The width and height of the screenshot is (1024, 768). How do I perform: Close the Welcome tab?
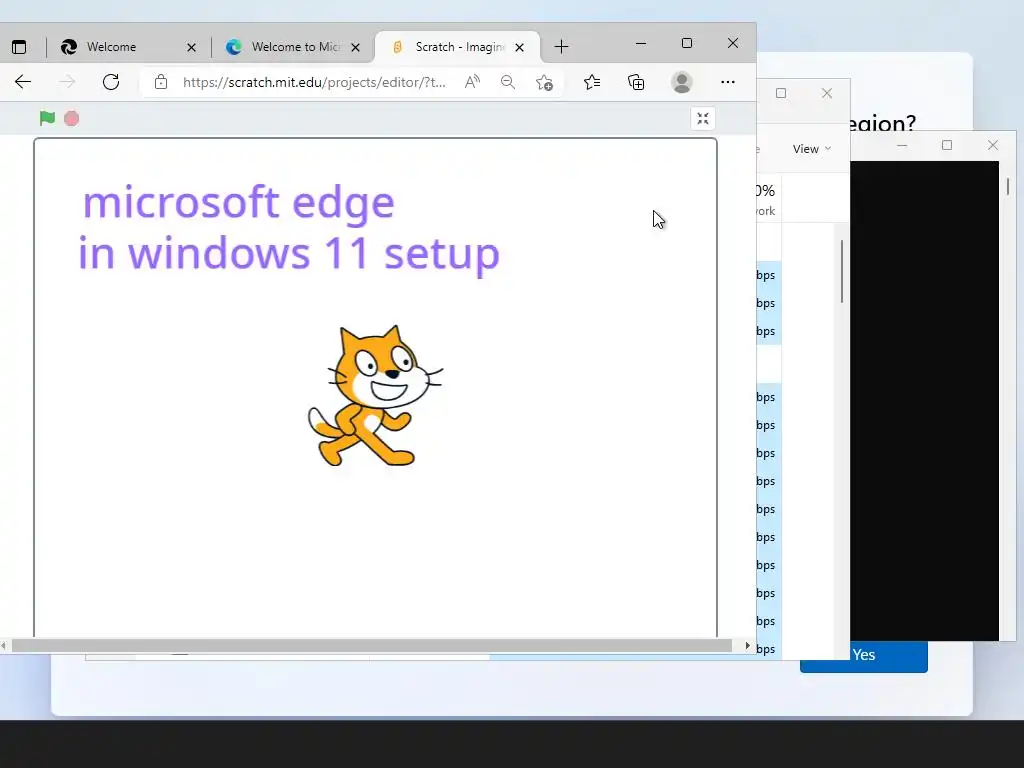191,47
